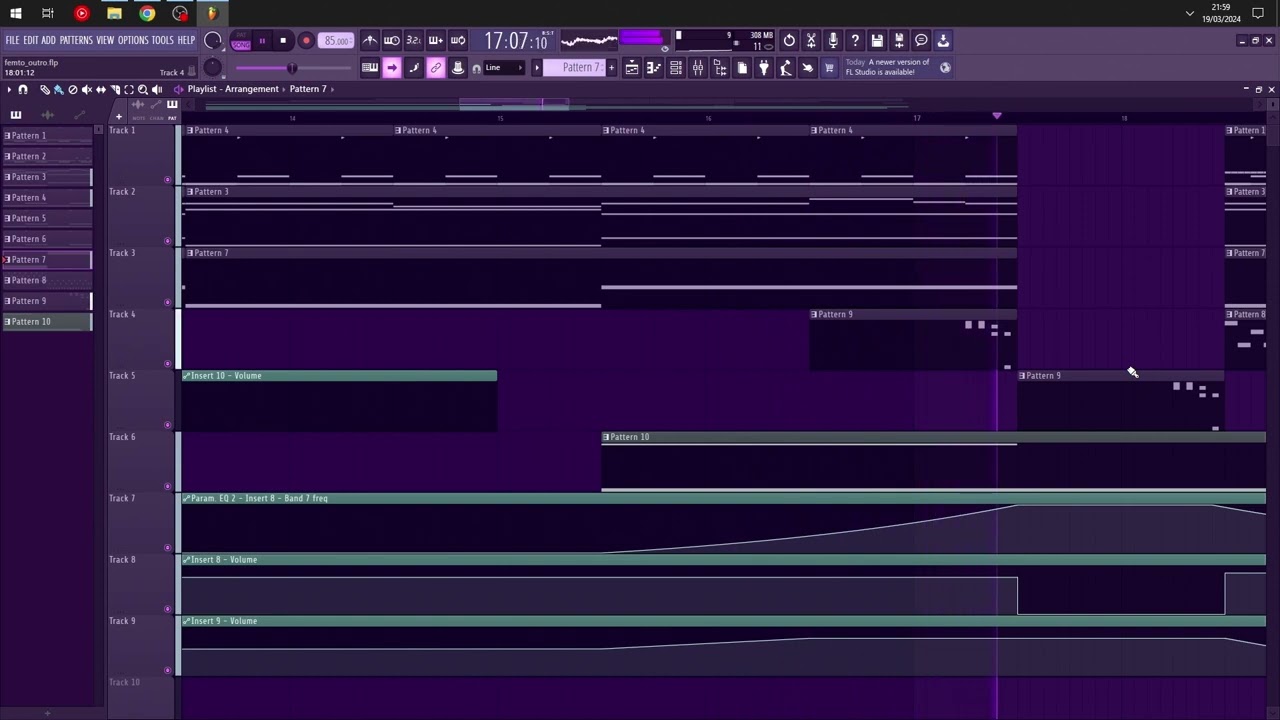The height and width of the screenshot is (720, 1280).
Task: Select the playlist Delete circle-slash tool
Action: pyautogui.click(x=73, y=89)
